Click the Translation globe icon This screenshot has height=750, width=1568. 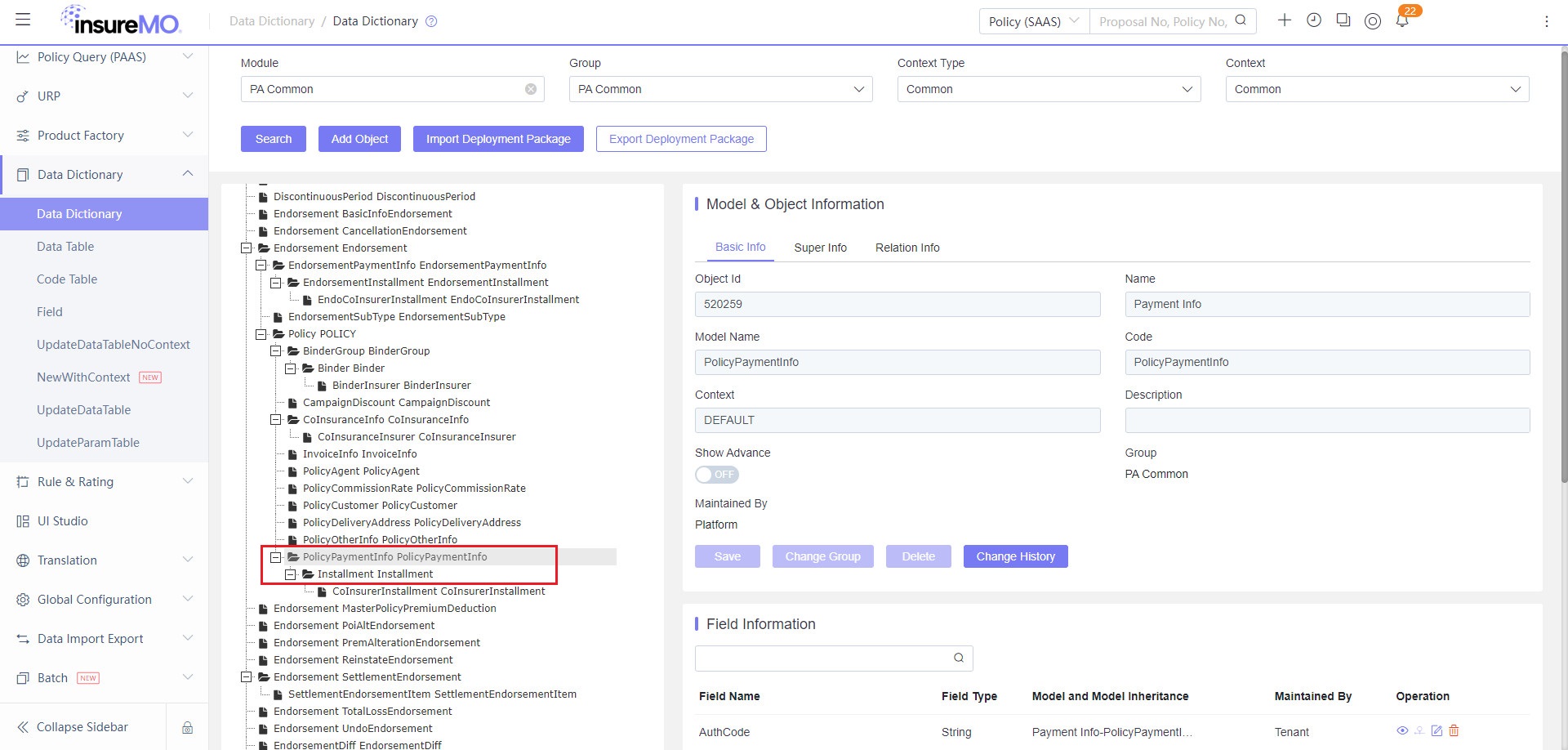point(23,560)
